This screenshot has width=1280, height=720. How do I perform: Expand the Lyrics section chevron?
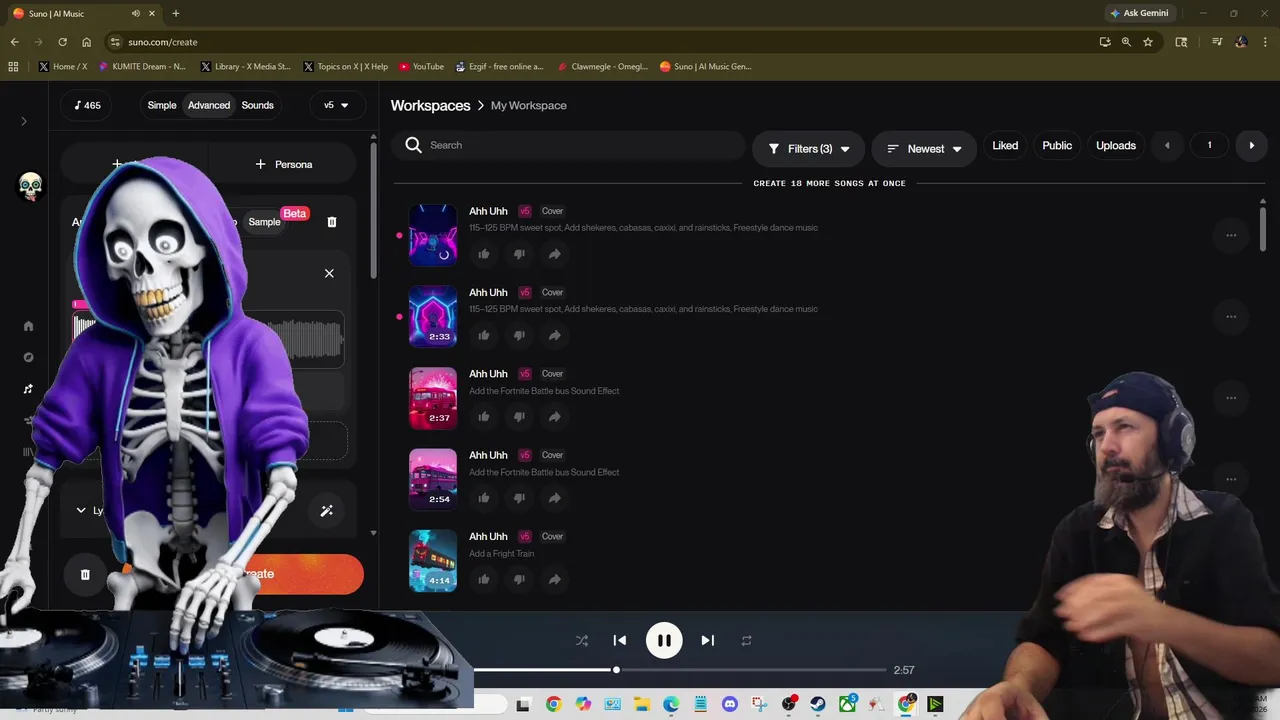click(x=81, y=510)
